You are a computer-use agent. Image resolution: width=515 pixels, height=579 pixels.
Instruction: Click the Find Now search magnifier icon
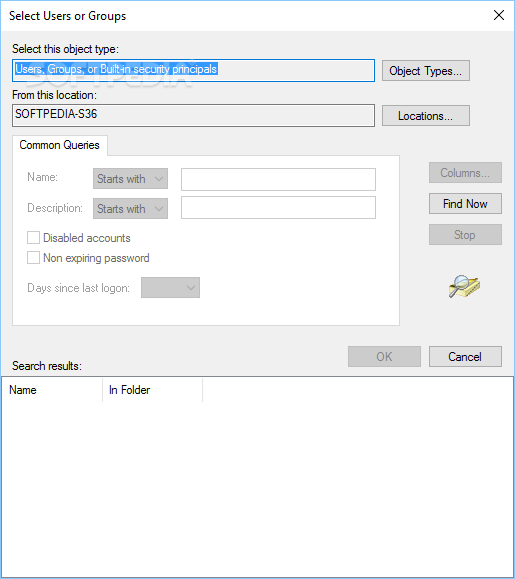(464, 286)
